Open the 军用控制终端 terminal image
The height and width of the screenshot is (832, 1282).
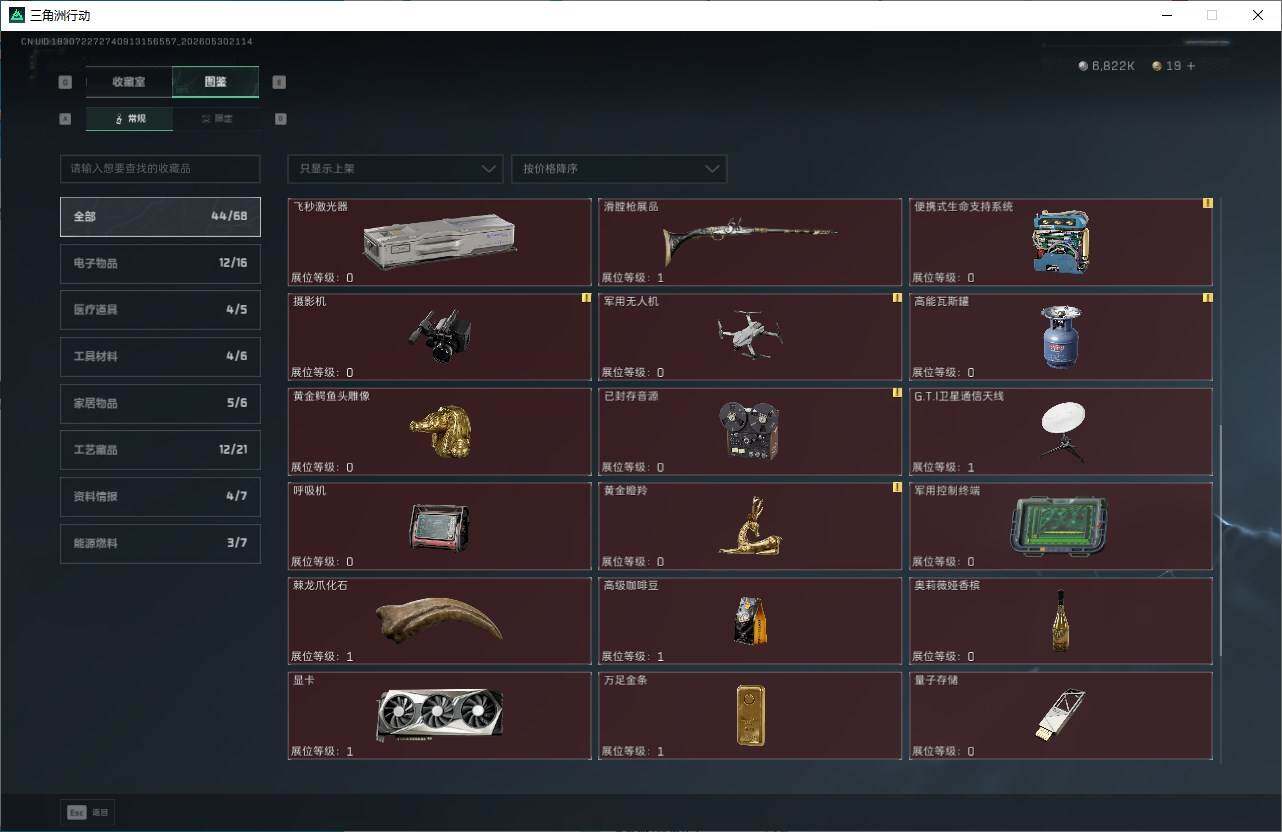(x=1060, y=525)
